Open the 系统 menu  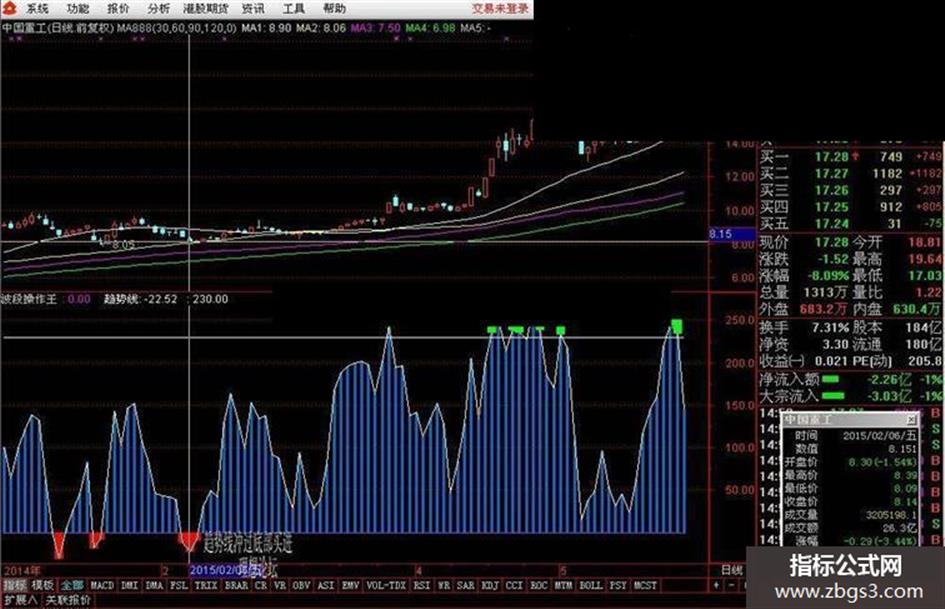[x=37, y=8]
